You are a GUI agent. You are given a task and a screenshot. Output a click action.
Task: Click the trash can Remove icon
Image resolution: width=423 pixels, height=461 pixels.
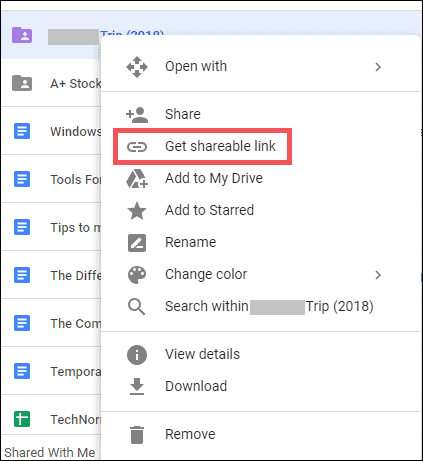pos(137,435)
